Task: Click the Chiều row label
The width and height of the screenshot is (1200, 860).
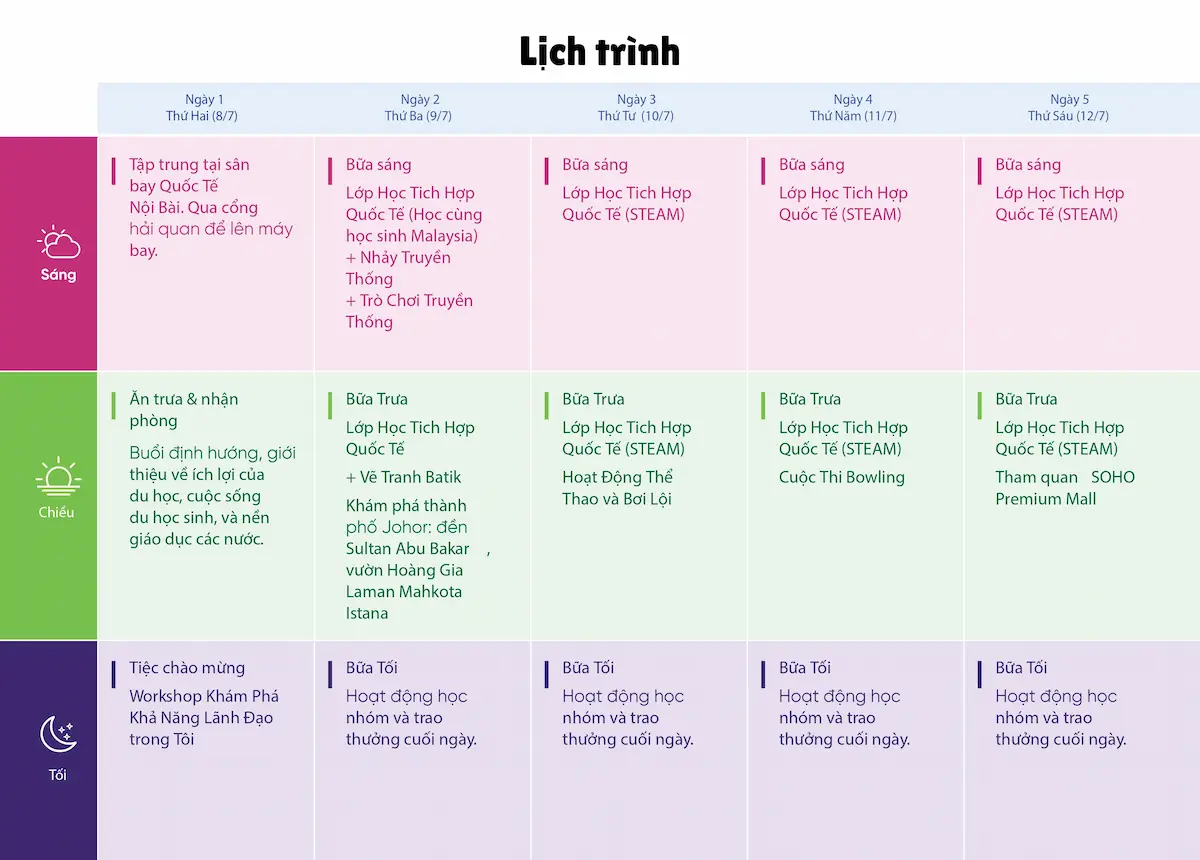Action: [x=58, y=512]
